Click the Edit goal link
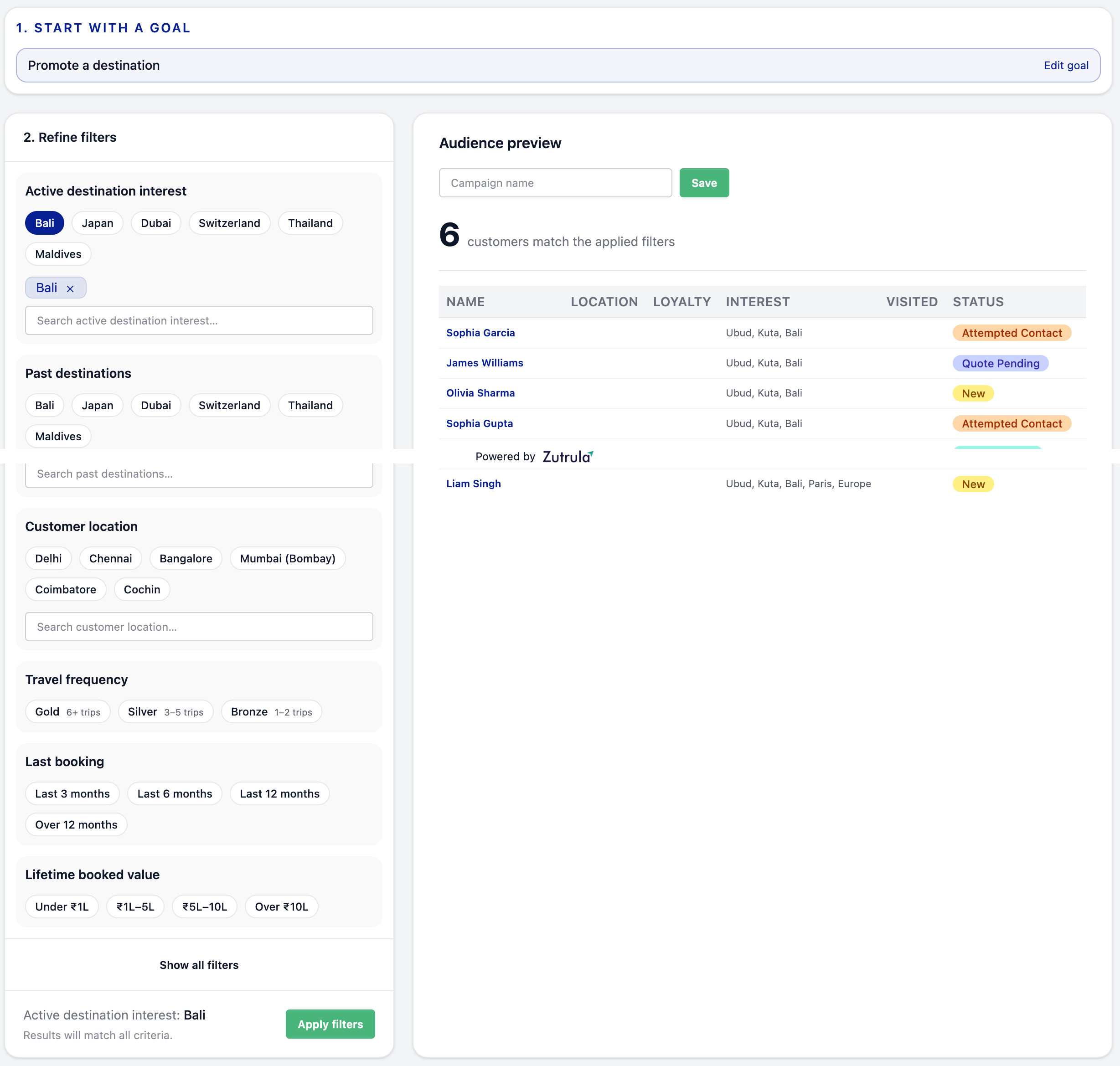This screenshot has width=1120, height=1066. coord(1066,65)
